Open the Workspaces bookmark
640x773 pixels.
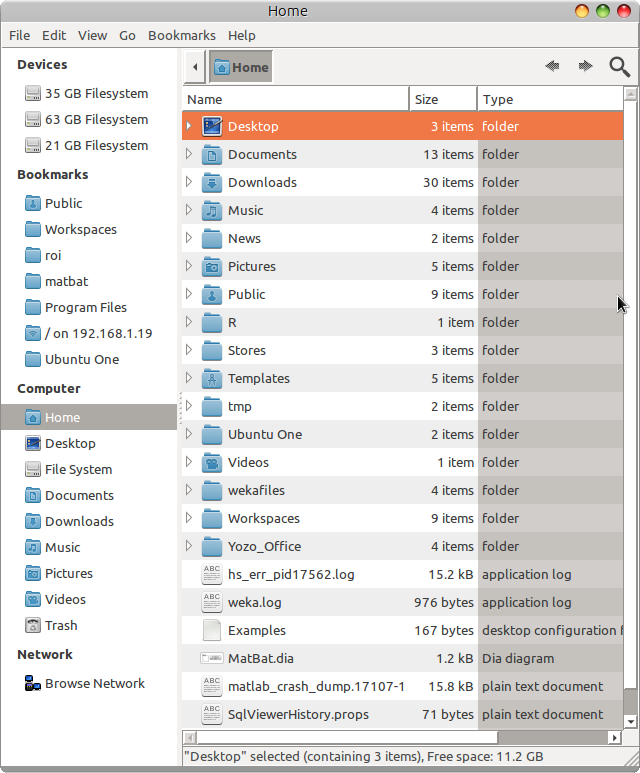(x=81, y=229)
